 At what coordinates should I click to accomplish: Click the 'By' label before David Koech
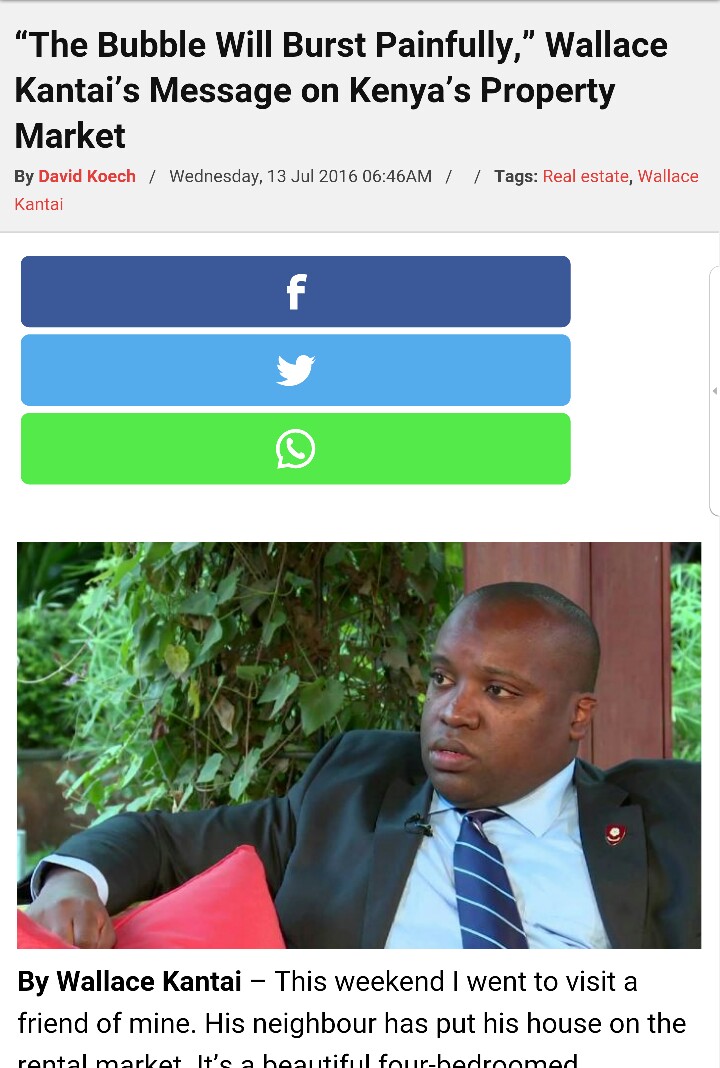click(x=24, y=176)
